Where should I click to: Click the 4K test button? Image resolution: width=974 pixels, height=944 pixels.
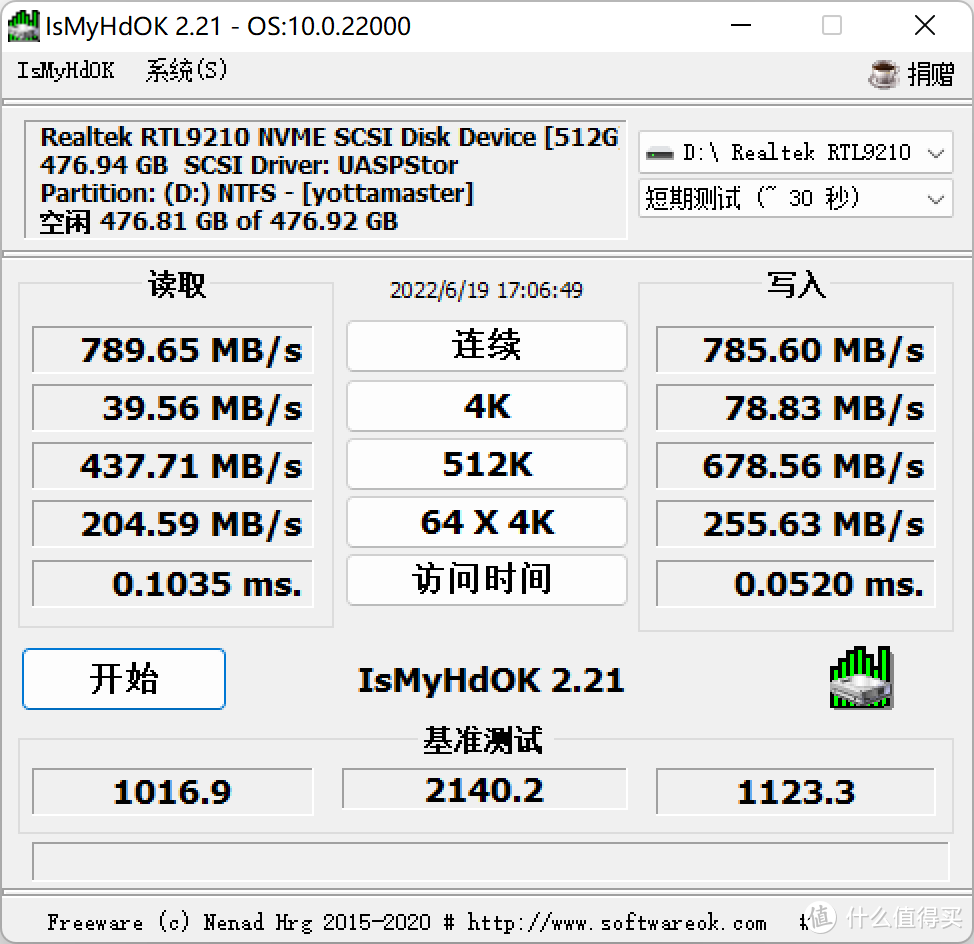487,406
